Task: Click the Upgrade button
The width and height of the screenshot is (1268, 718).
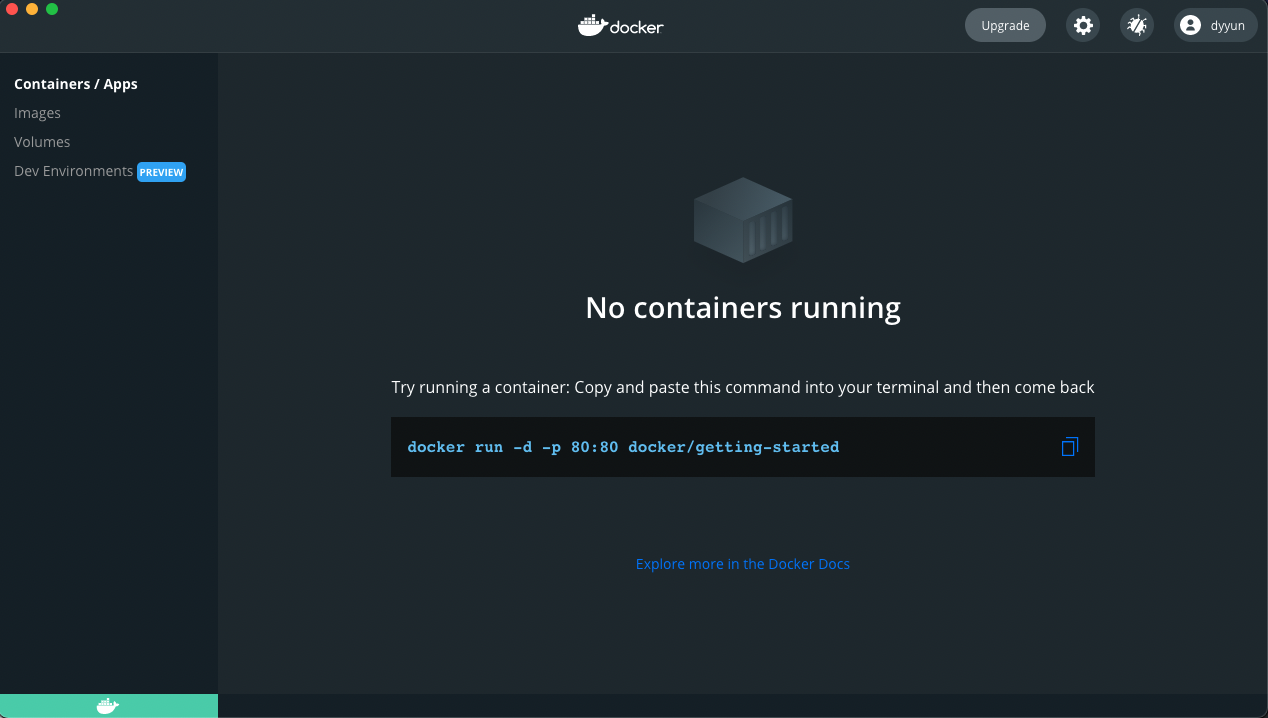Action: pyautogui.click(x=1005, y=25)
